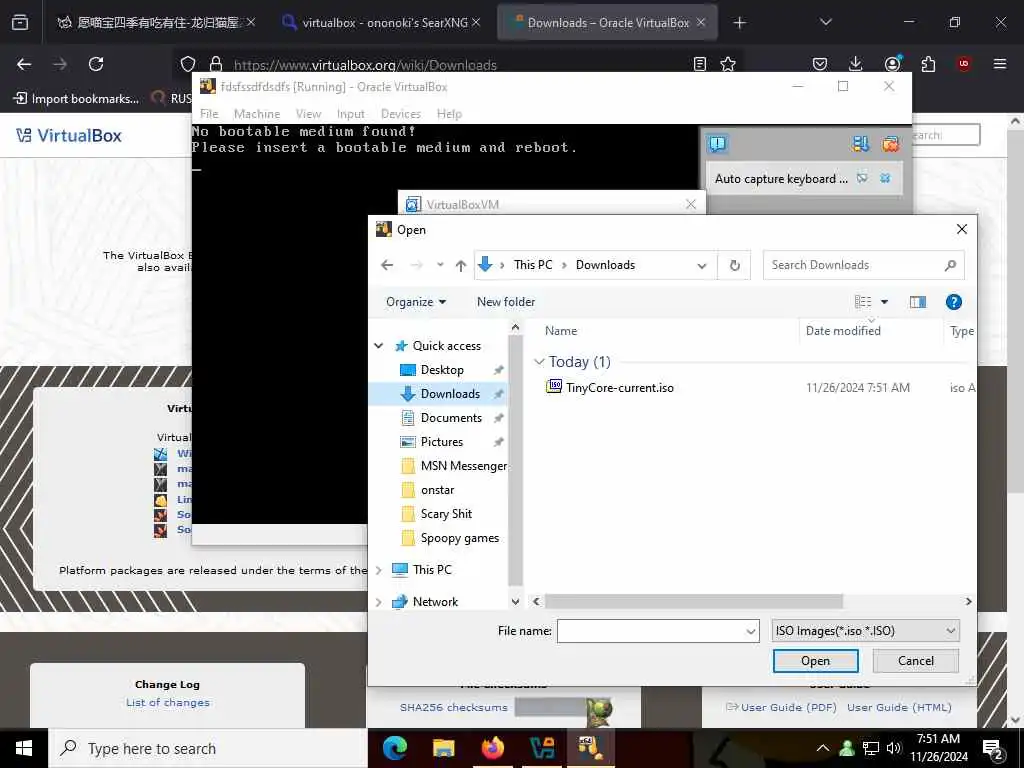Open VirtualBox Manager taskbar icon
This screenshot has height=768, width=1024.
[541, 748]
